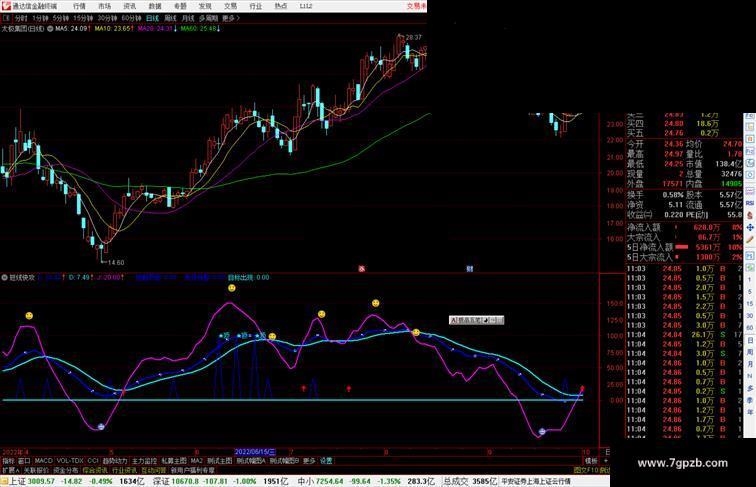Switch chart to 分时 period
The width and height of the screenshot is (756, 487).
pos(21,18)
